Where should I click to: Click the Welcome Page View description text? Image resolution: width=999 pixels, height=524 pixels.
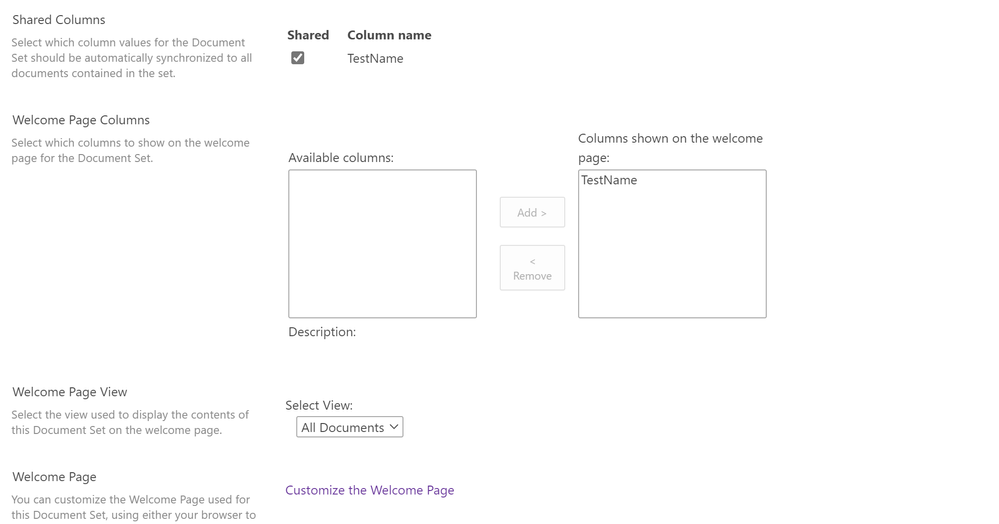pyautogui.click(x=130, y=422)
